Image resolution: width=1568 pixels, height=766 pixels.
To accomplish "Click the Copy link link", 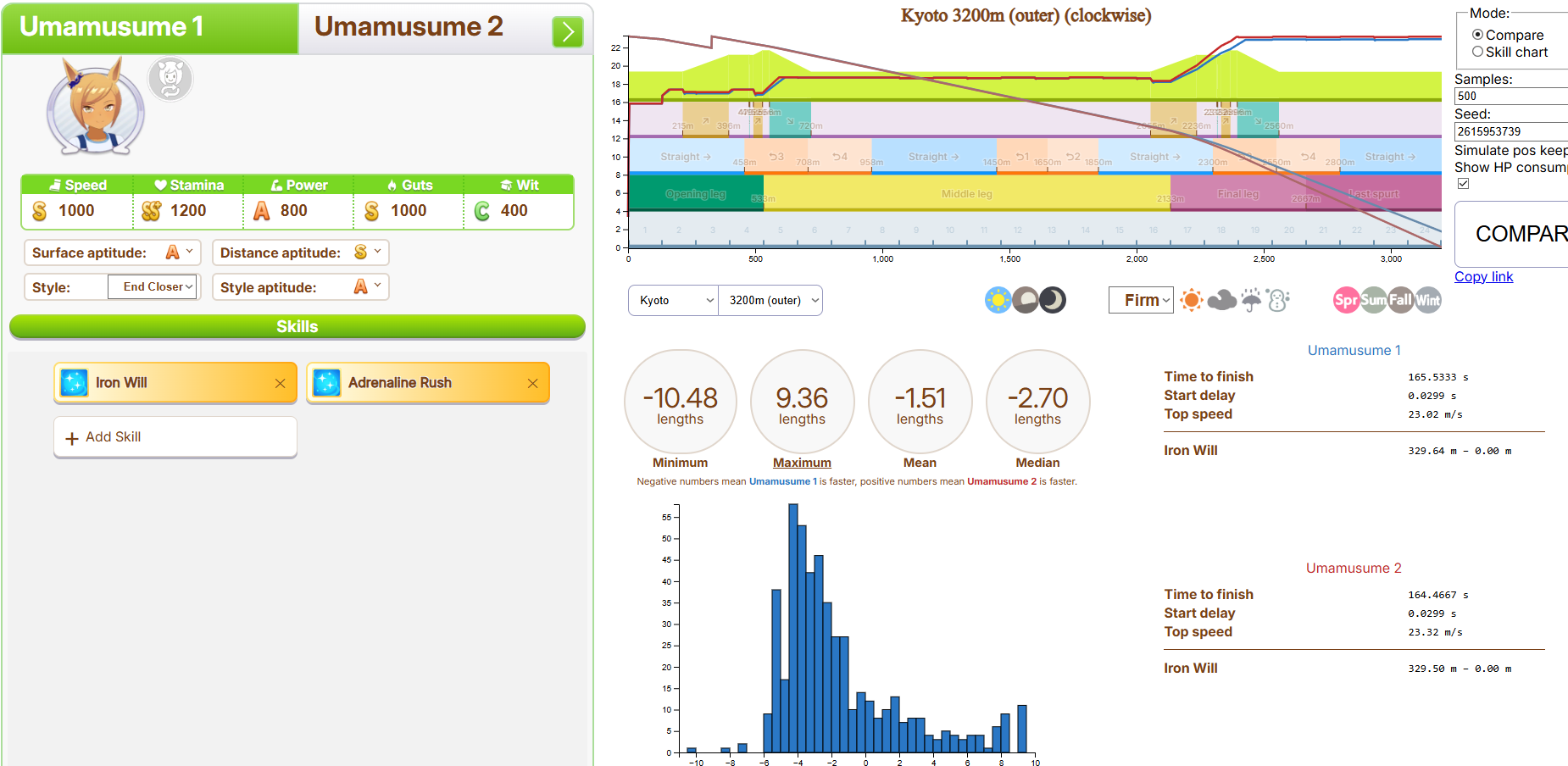I will [1483, 276].
